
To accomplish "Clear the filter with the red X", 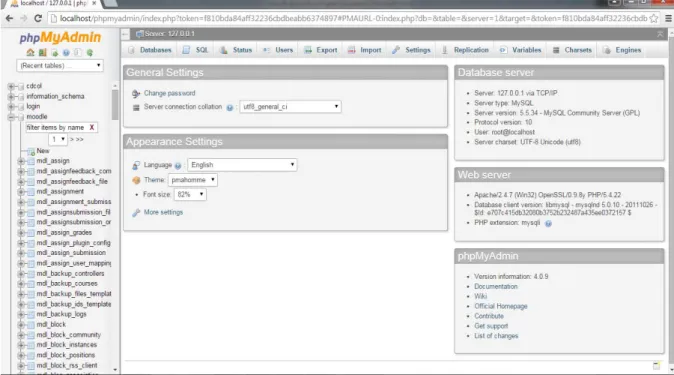I will coord(92,127).
